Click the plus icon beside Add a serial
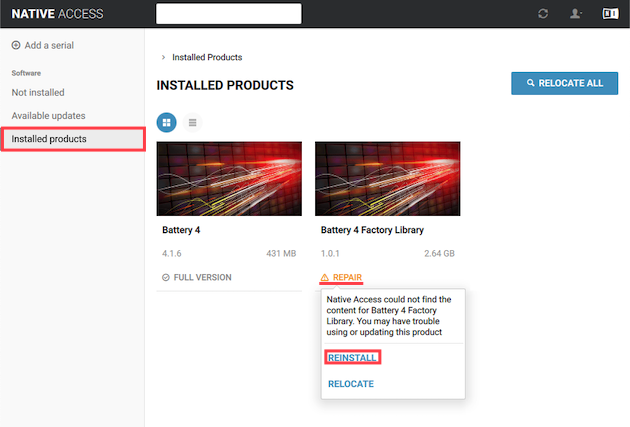The height and width of the screenshot is (427, 630). click(16, 45)
